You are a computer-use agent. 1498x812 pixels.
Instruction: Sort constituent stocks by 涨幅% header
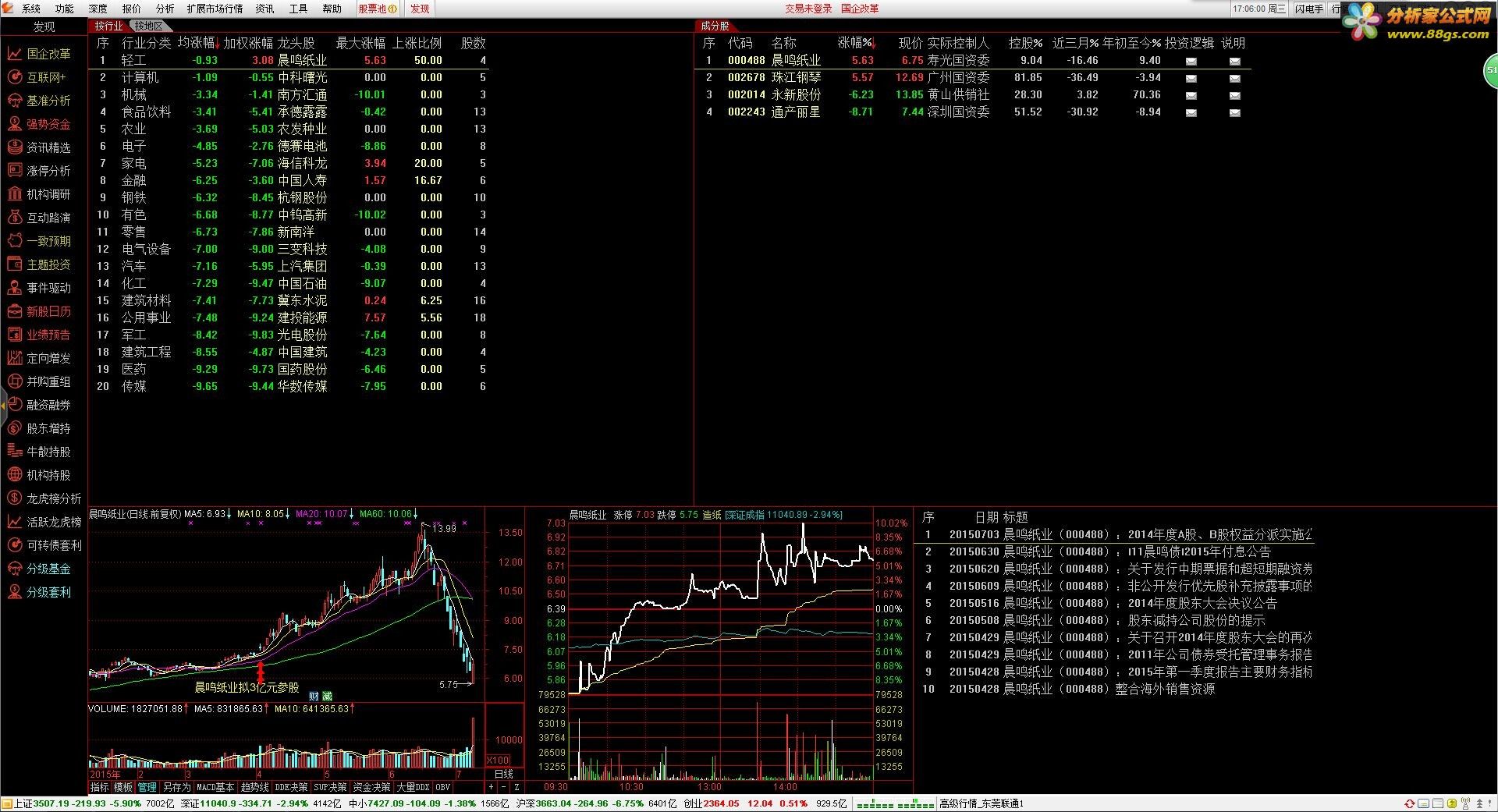click(x=857, y=43)
